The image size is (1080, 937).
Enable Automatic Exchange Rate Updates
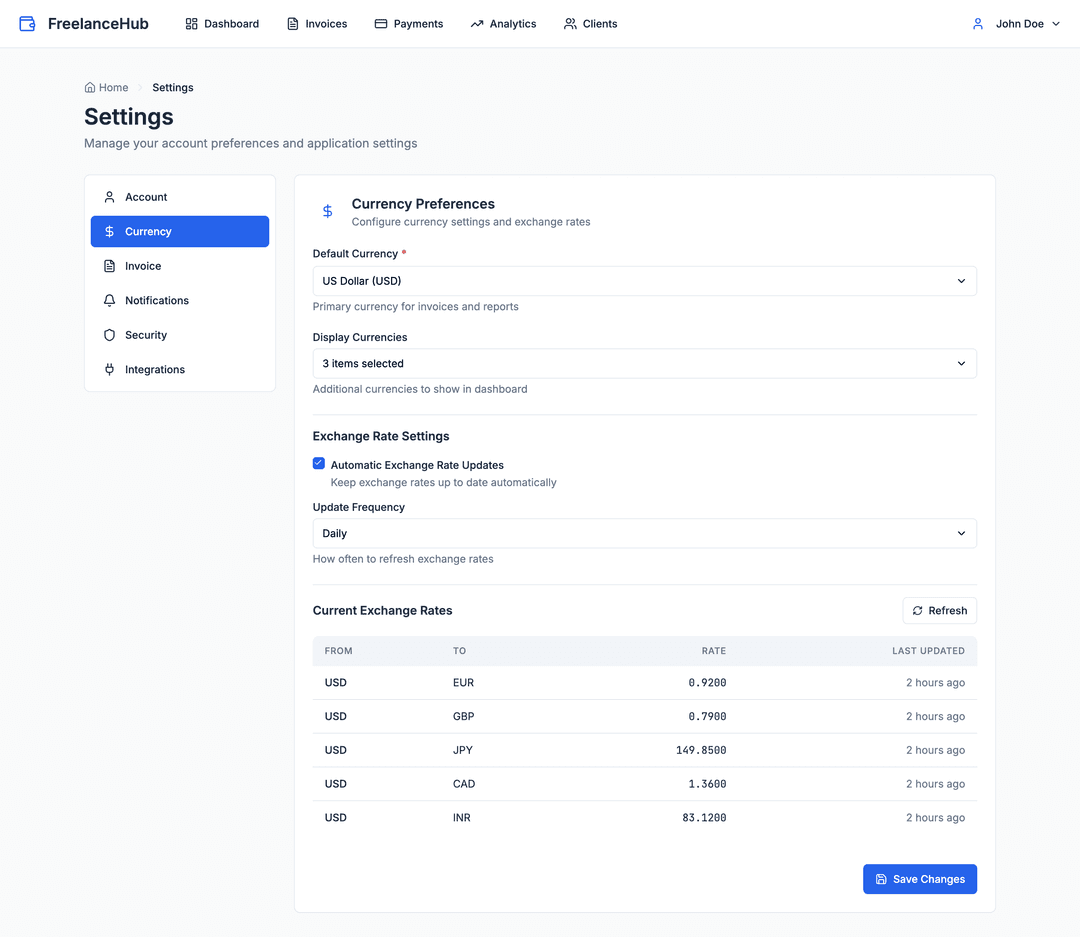[x=318, y=463]
